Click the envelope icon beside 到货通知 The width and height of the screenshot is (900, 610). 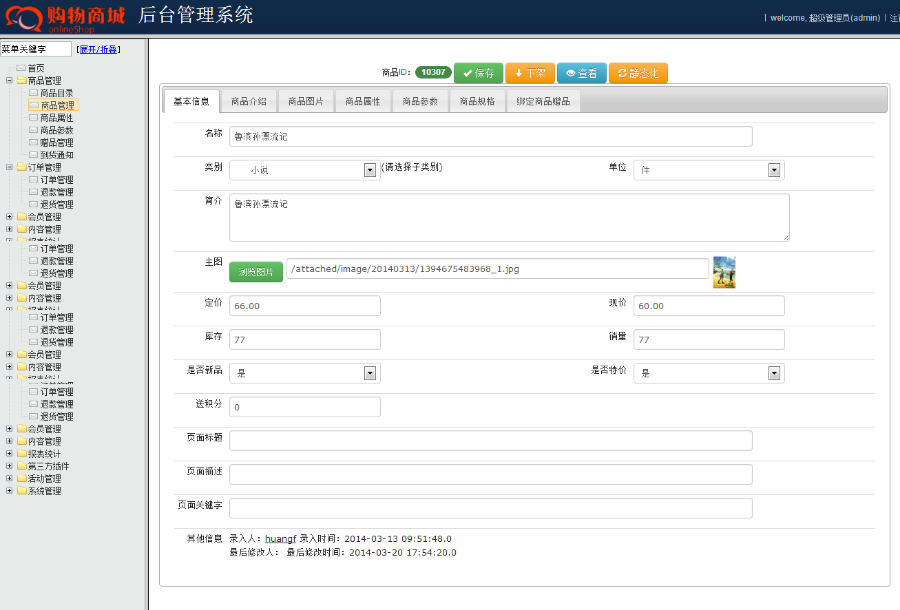coord(34,154)
